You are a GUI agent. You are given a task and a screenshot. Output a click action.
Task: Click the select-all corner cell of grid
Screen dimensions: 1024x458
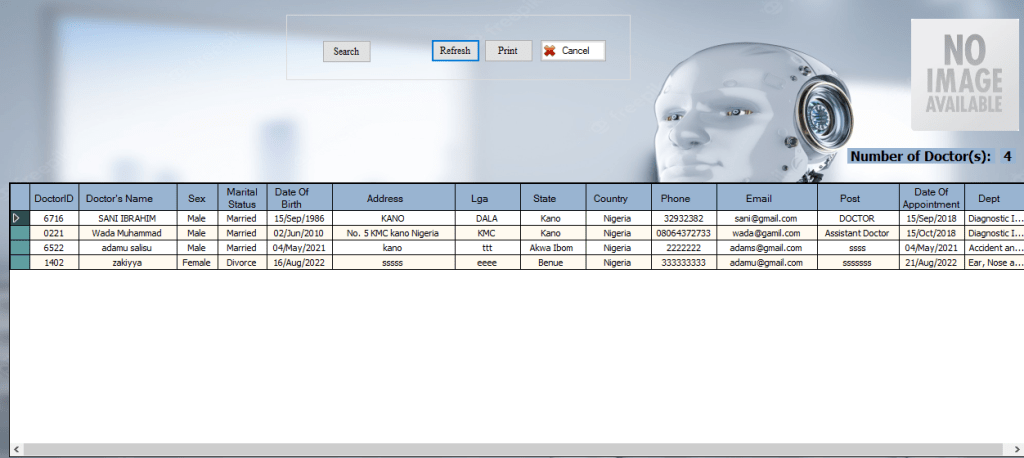pos(19,198)
